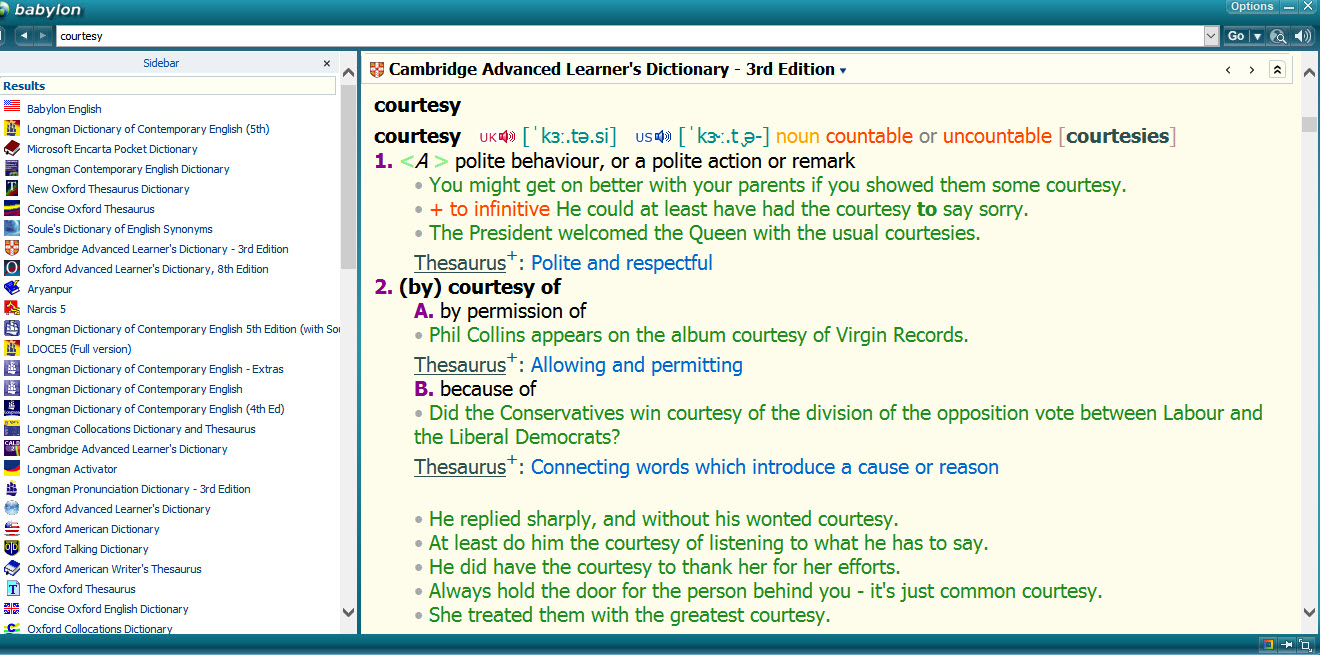1320x655 pixels.
Task: Click the 'Allowing and permitting' thesaurus link
Action: (x=636, y=365)
